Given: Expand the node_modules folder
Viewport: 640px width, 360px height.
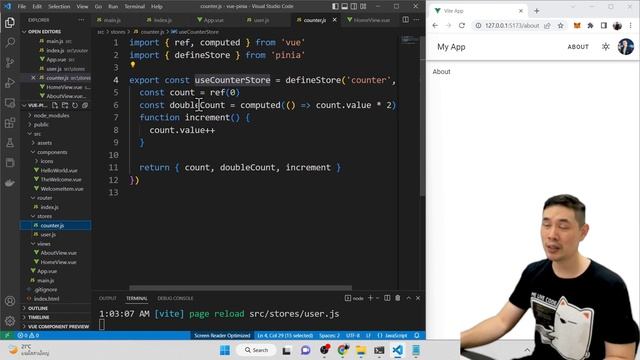Looking at the screenshot, I should point(51,116).
